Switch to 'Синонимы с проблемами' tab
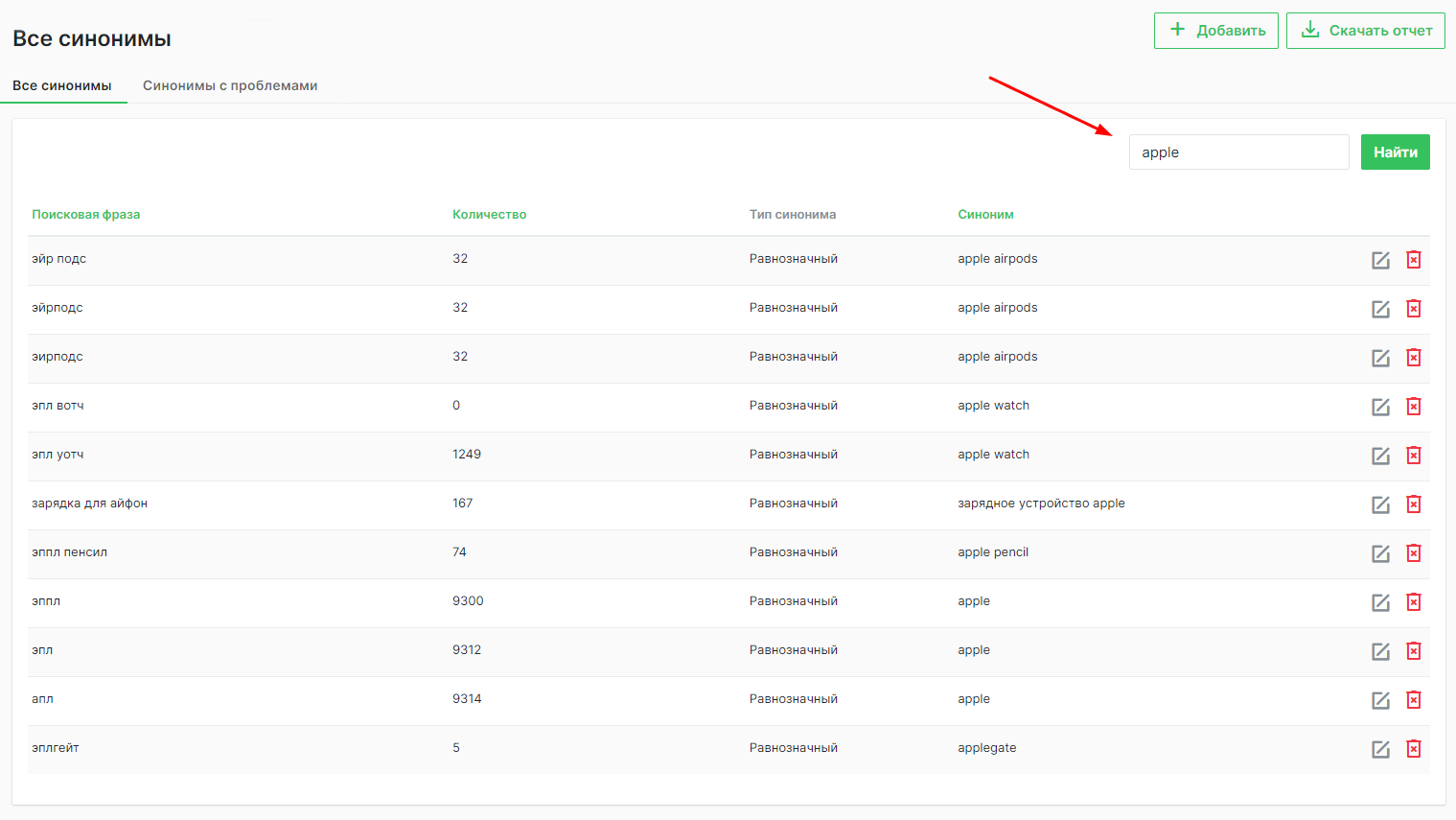Image resolution: width=1456 pixels, height=820 pixels. (230, 85)
